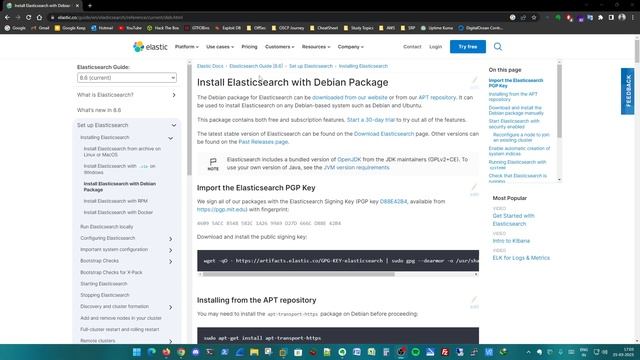This screenshot has width=640, height=360.
Task: Click the Try free button
Action: pos(468,47)
